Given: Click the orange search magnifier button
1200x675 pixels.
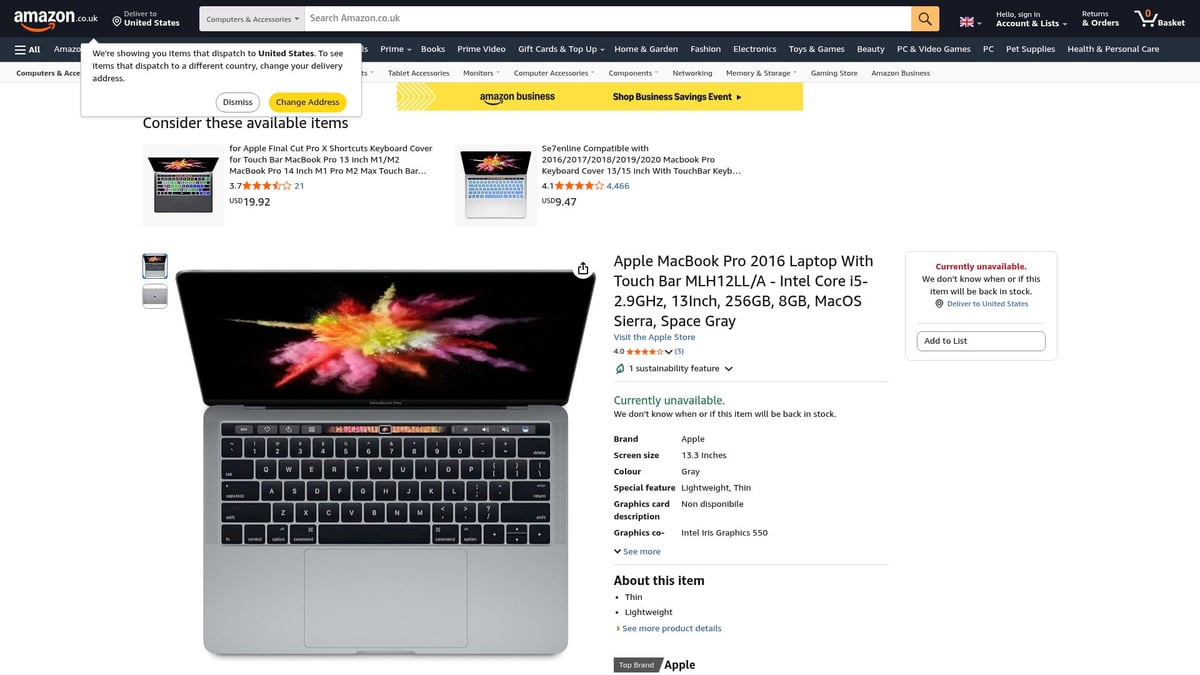Looking at the screenshot, I should pos(925,18).
